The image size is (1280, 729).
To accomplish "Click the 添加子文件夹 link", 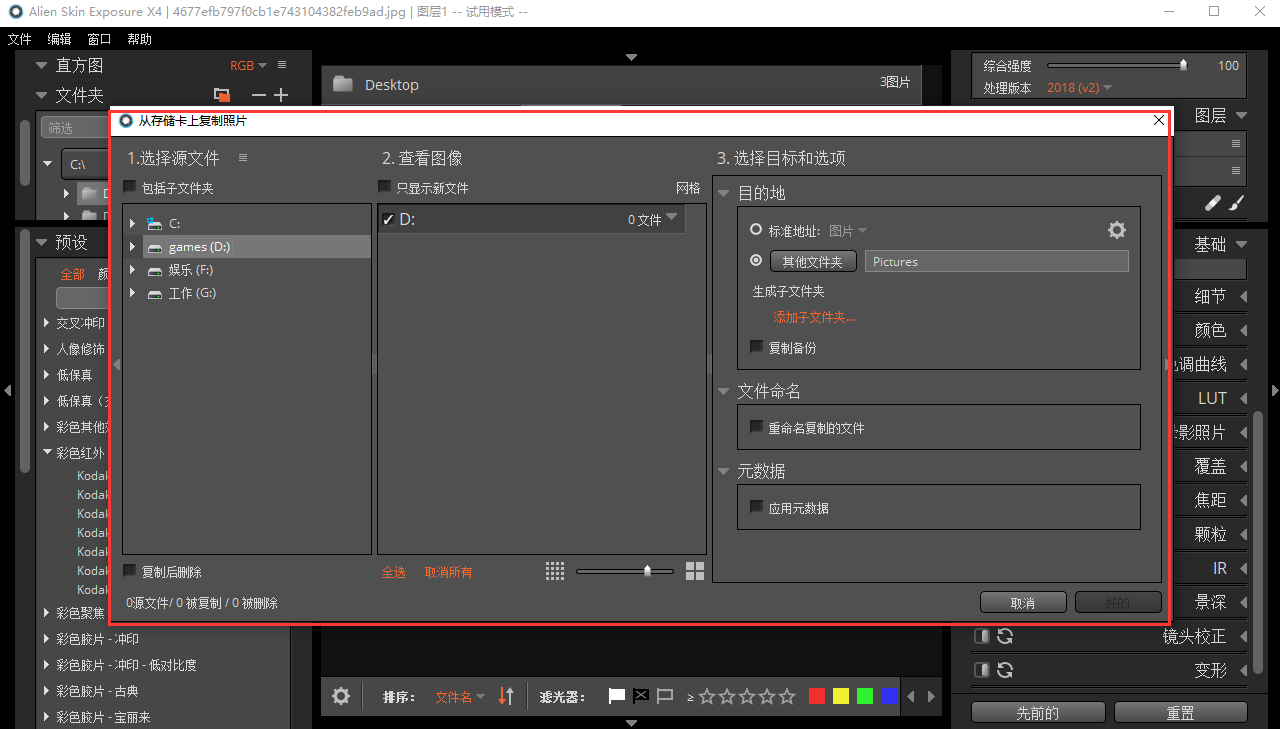I will [x=814, y=317].
